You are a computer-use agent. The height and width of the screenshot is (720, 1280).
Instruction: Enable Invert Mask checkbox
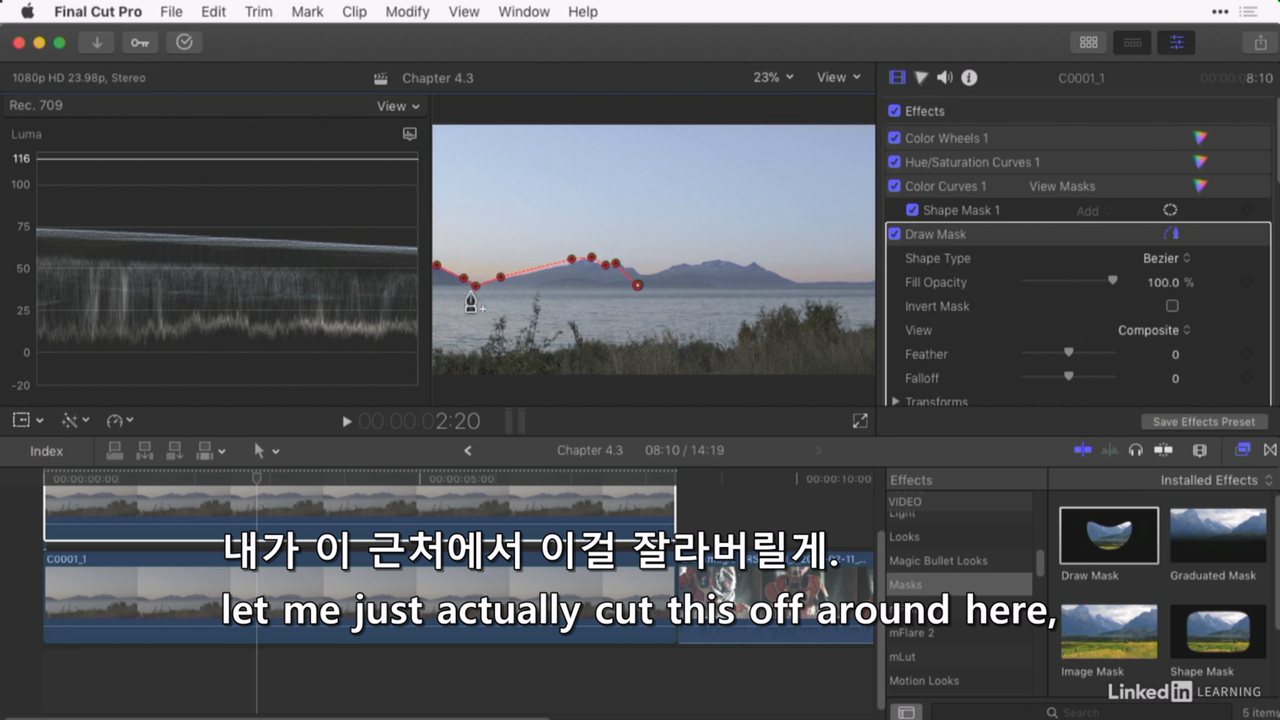click(x=1172, y=306)
